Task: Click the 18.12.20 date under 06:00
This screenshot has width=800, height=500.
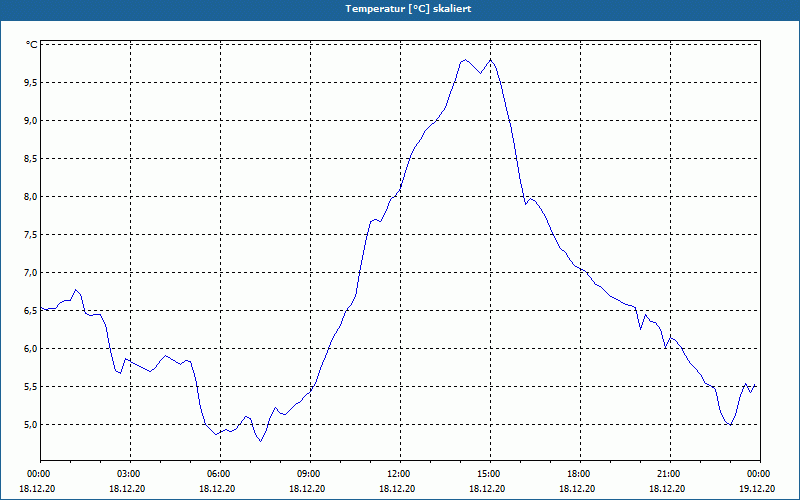Action: (217, 488)
